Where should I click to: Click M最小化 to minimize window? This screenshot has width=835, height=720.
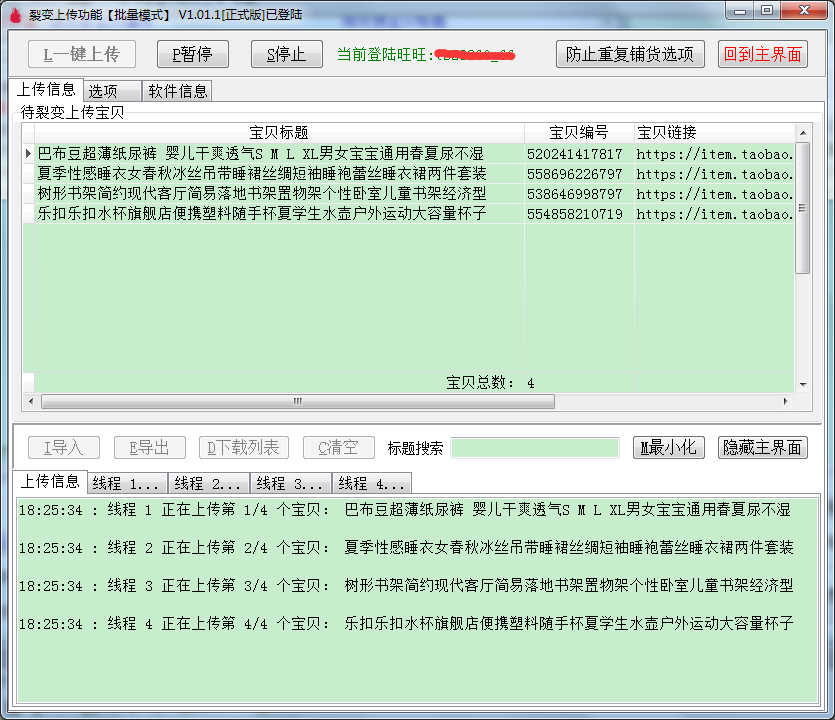tap(668, 448)
